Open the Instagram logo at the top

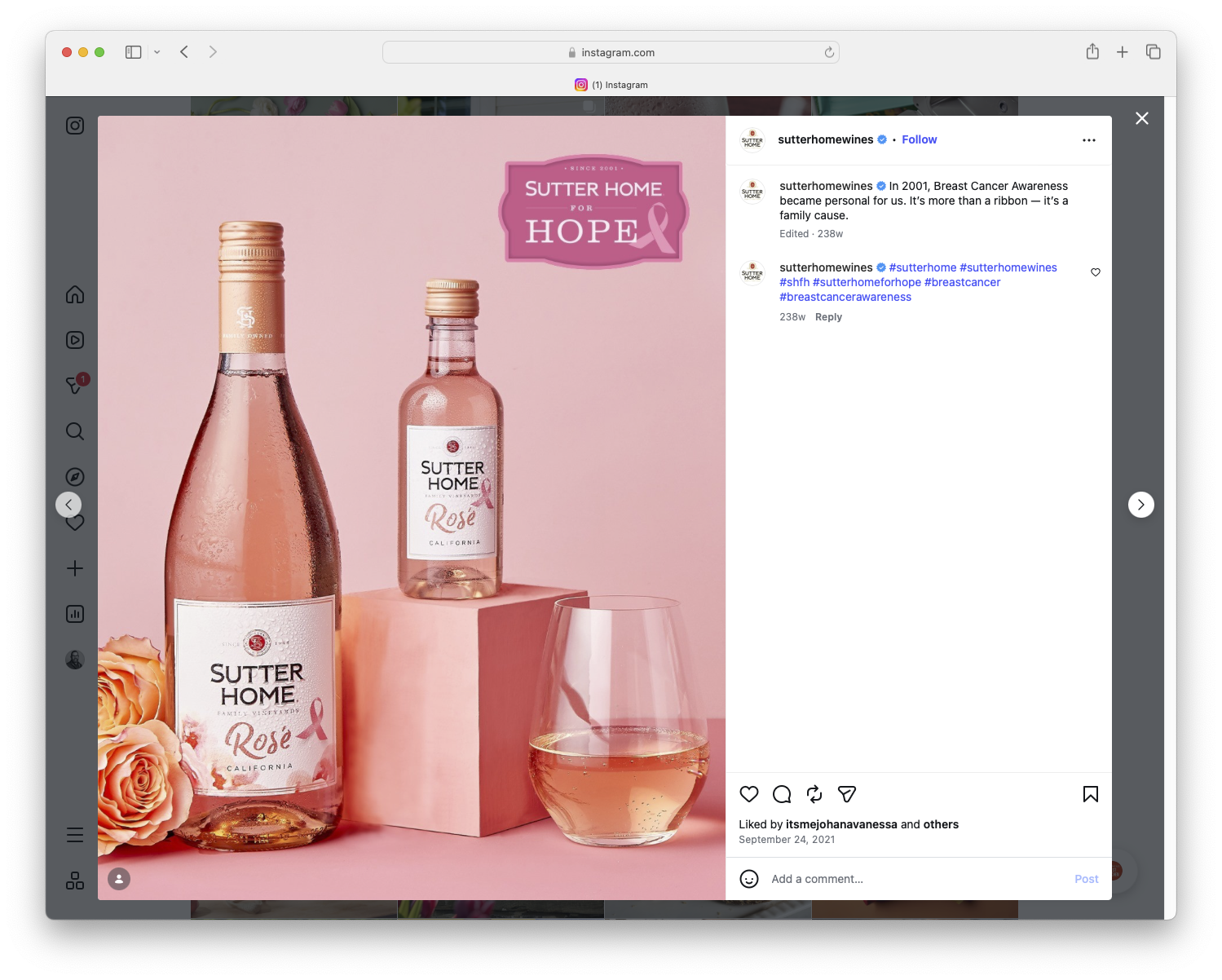tap(74, 126)
